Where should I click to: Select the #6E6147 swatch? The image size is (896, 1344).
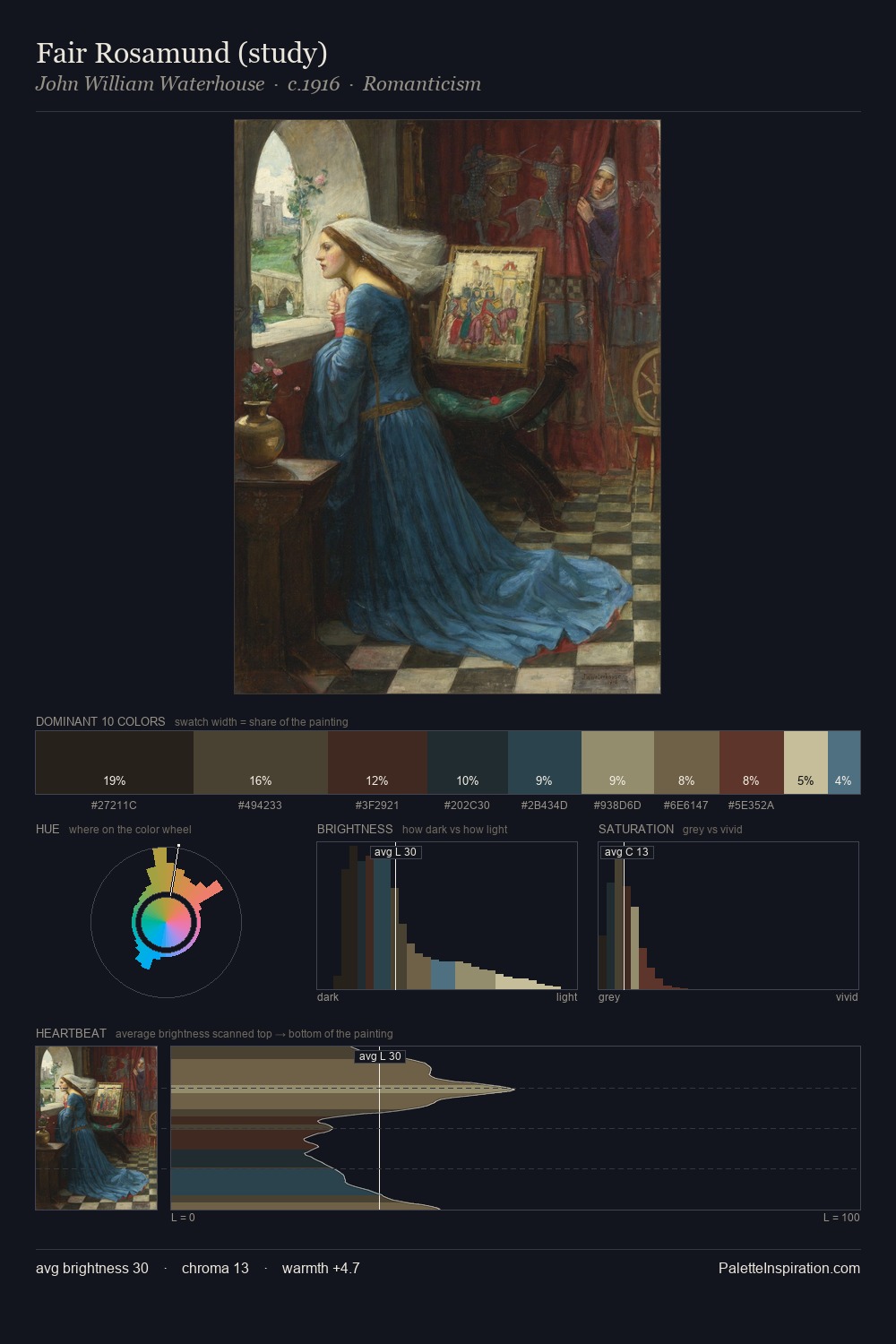coord(686,762)
